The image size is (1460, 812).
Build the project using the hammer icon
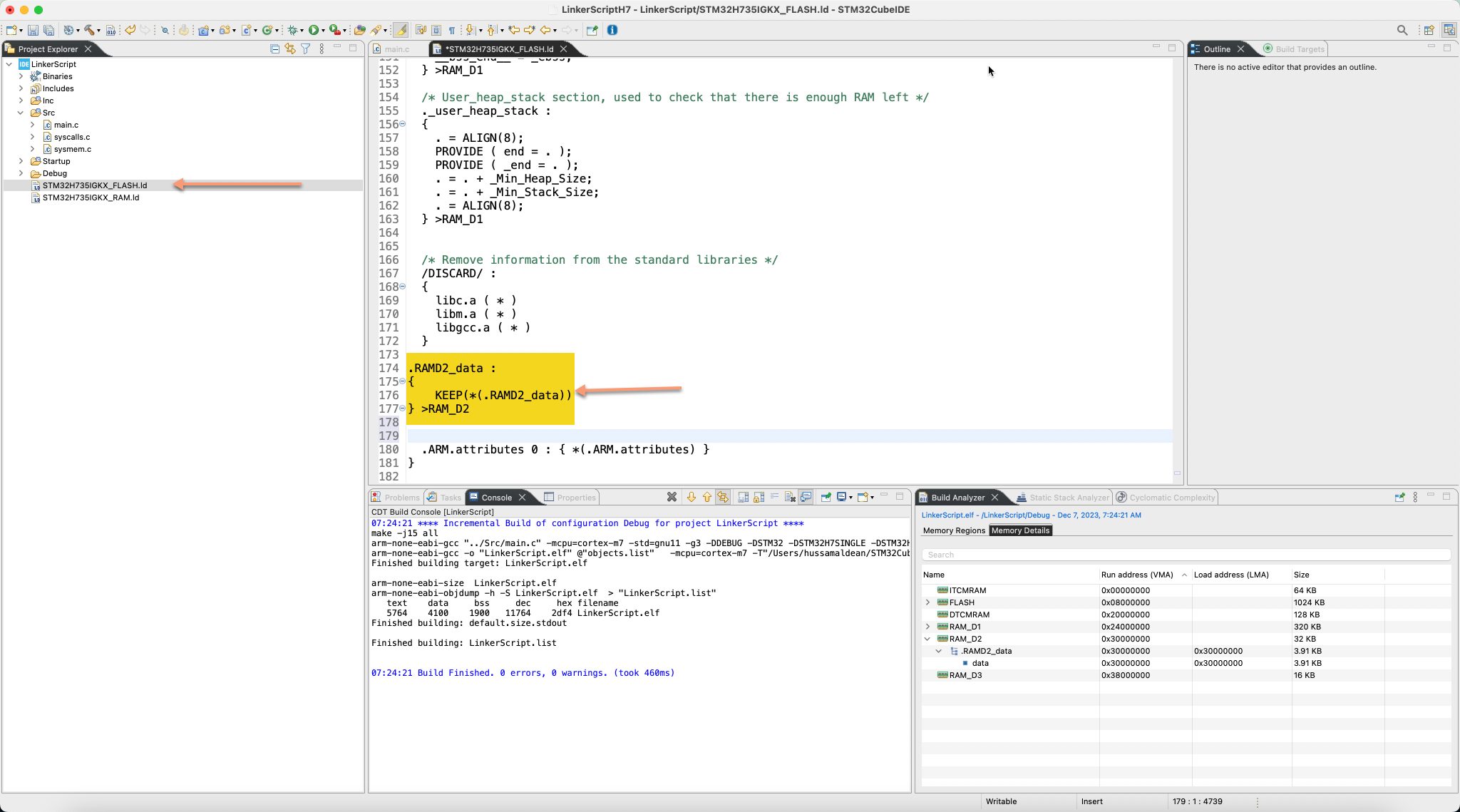(89, 31)
